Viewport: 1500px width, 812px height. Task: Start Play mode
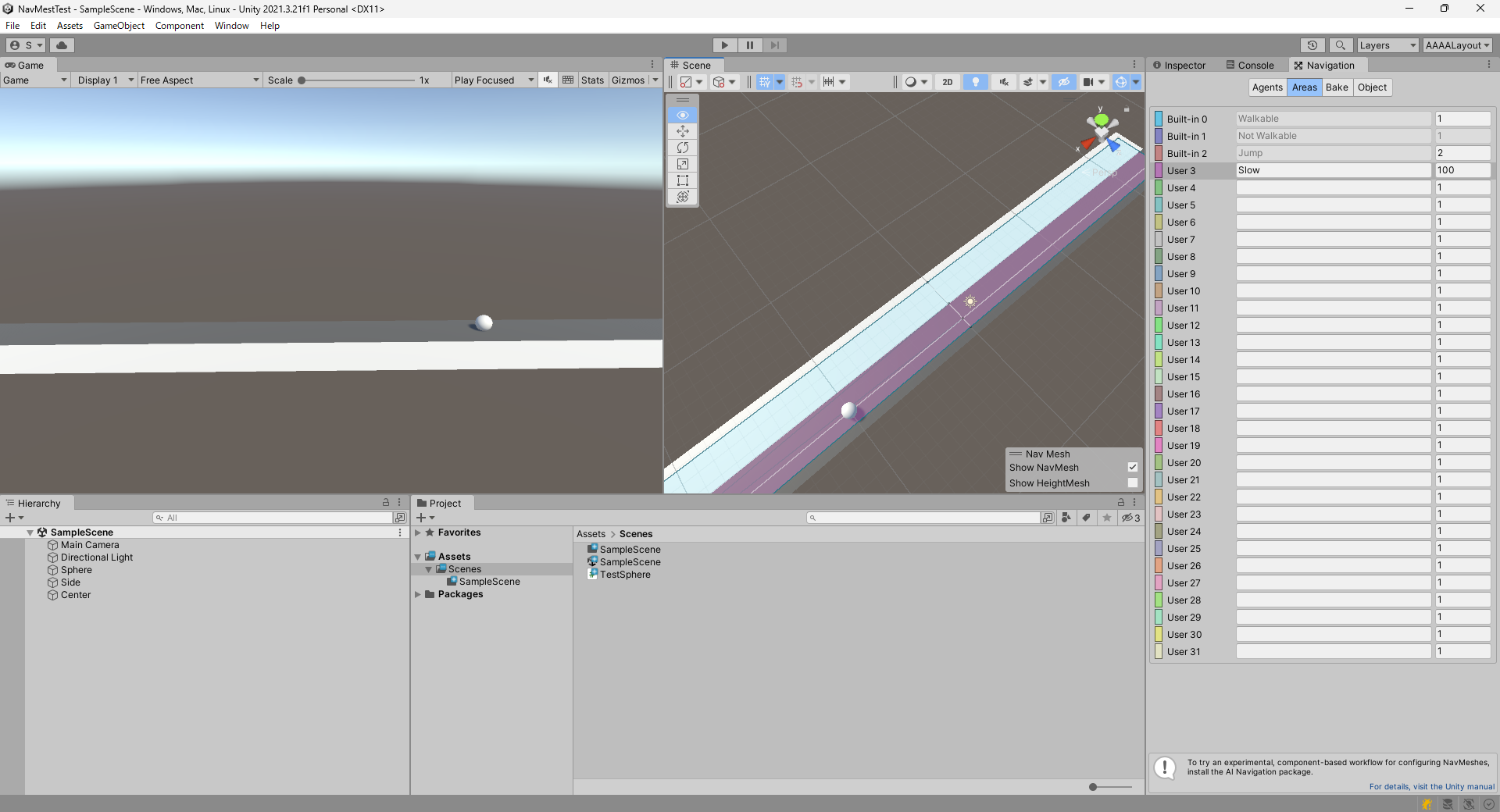tap(725, 45)
